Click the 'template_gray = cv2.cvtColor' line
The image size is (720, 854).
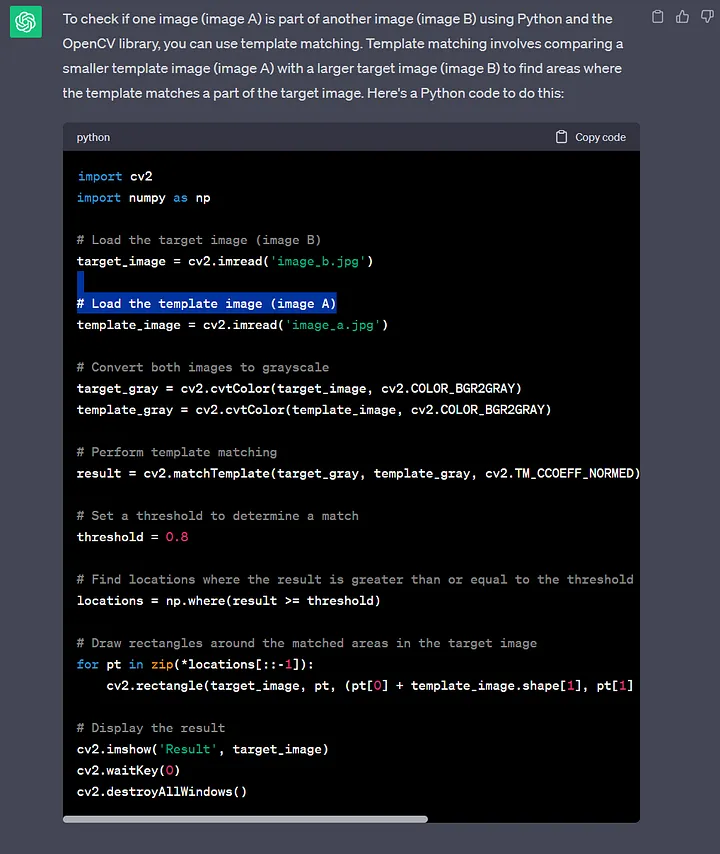click(314, 410)
